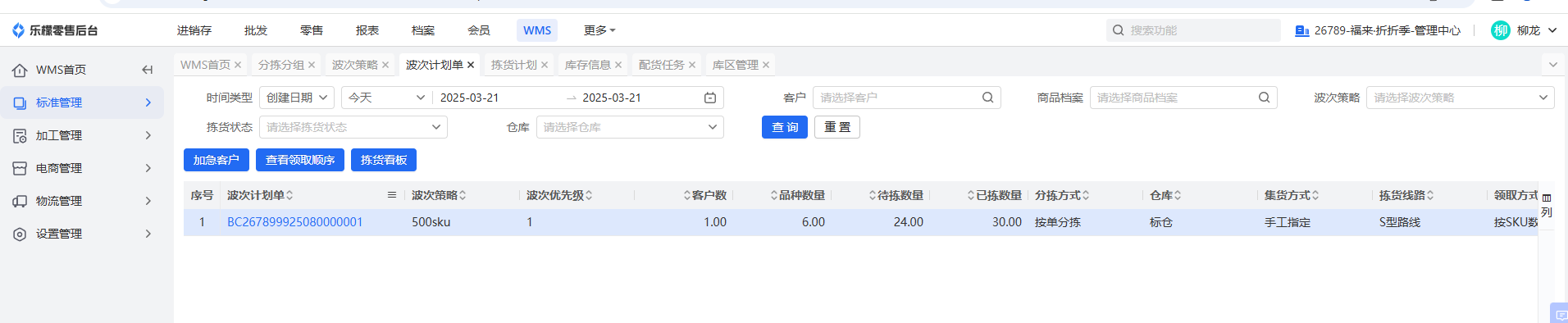The width and height of the screenshot is (1568, 323).
Task: Close the 分拣分组 tab
Action: pos(312,65)
